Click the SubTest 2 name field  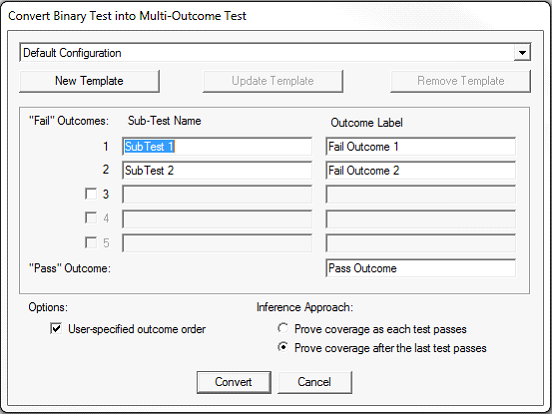pos(217,171)
